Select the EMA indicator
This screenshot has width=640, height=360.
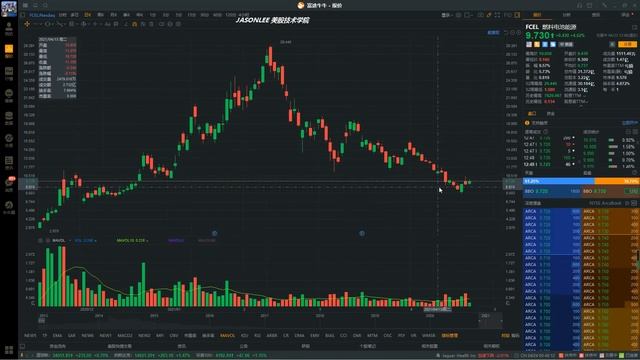pos(57,336)
